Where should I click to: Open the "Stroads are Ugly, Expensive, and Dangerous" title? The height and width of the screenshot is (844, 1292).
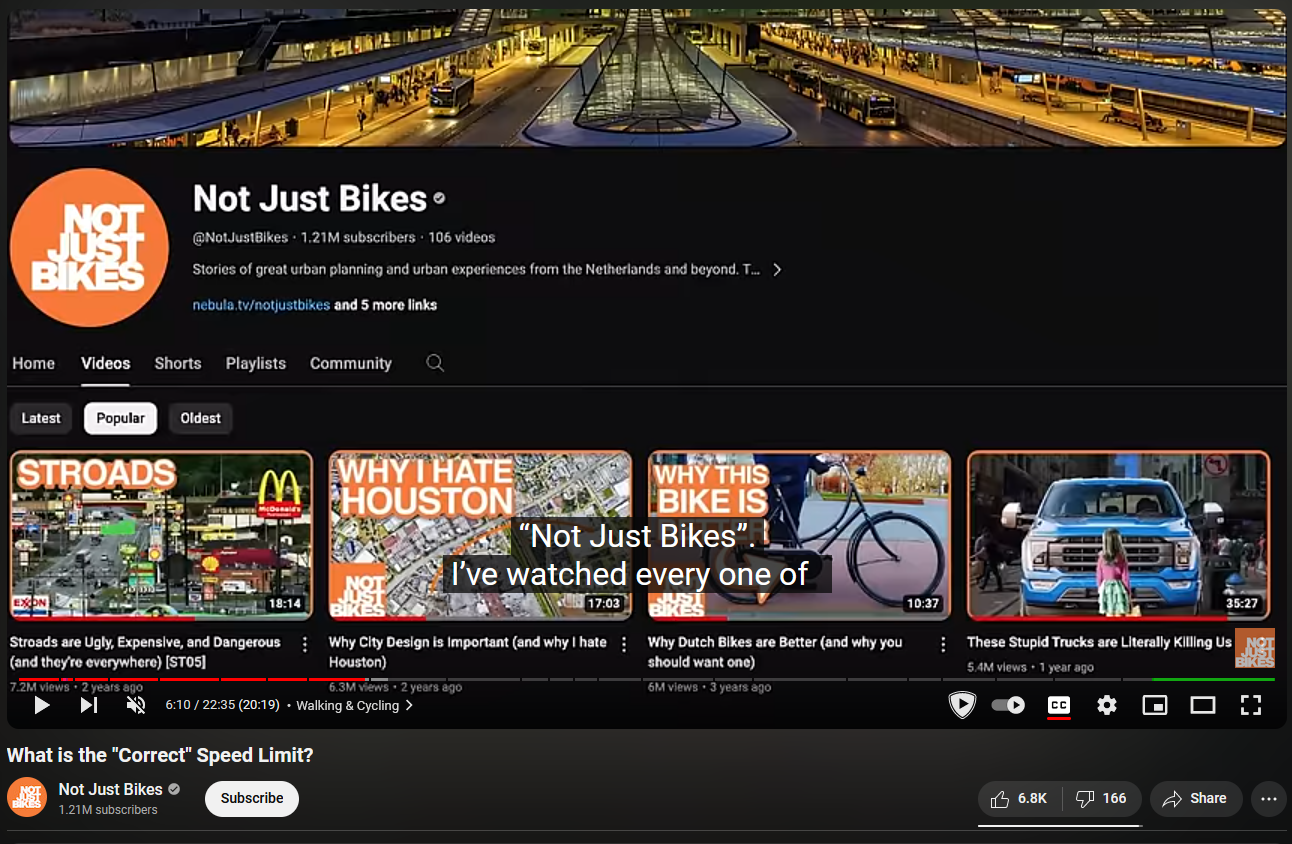point(145,652)
